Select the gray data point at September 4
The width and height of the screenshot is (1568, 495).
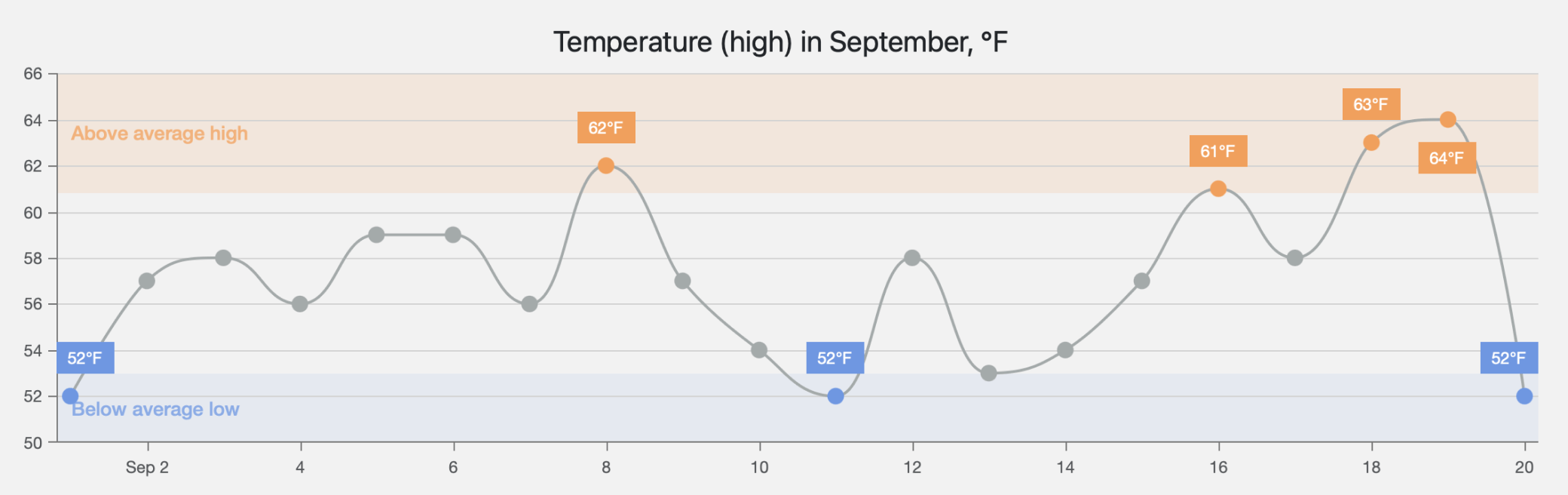(300, 304)
